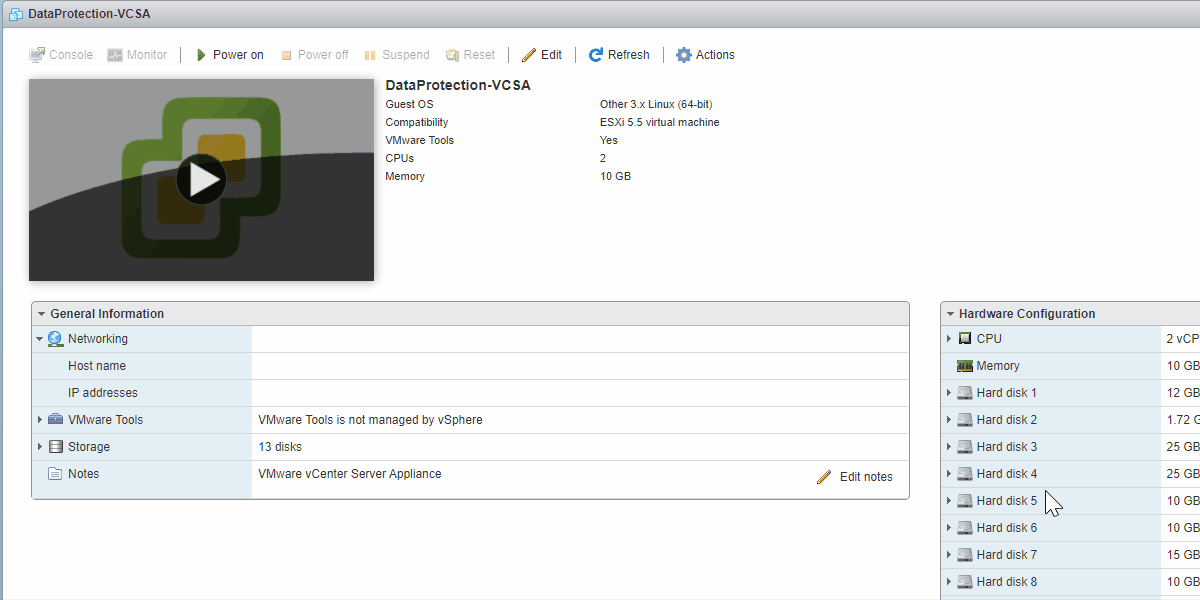The image size is (1200, 600).
Task: Open the Actions gear menu
Action: (x=705, y=55)
